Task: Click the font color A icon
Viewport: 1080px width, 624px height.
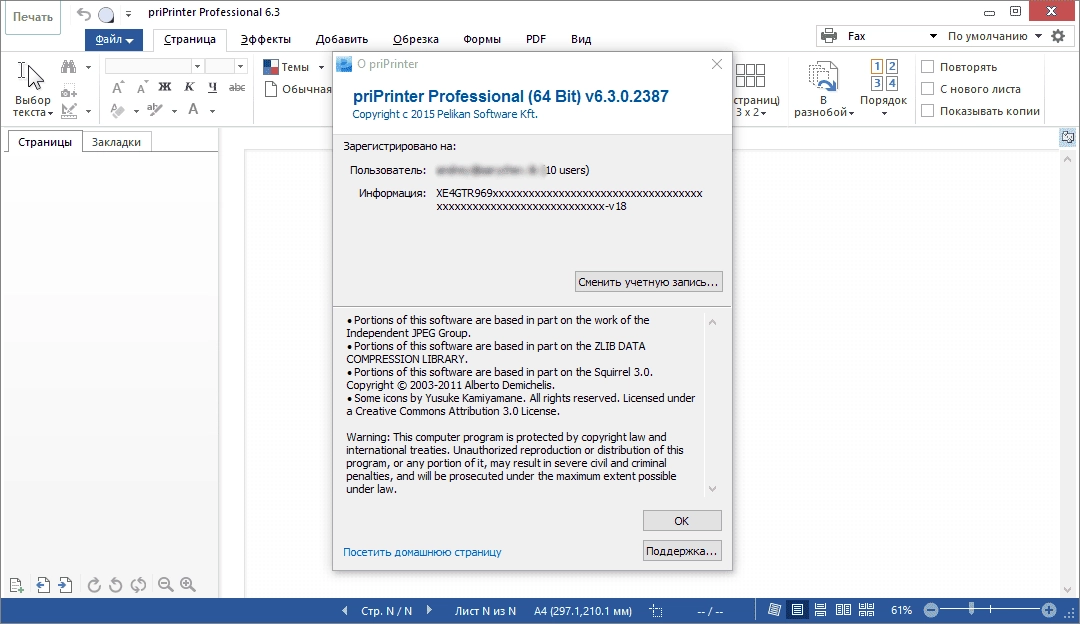Action: click(194, 109)
